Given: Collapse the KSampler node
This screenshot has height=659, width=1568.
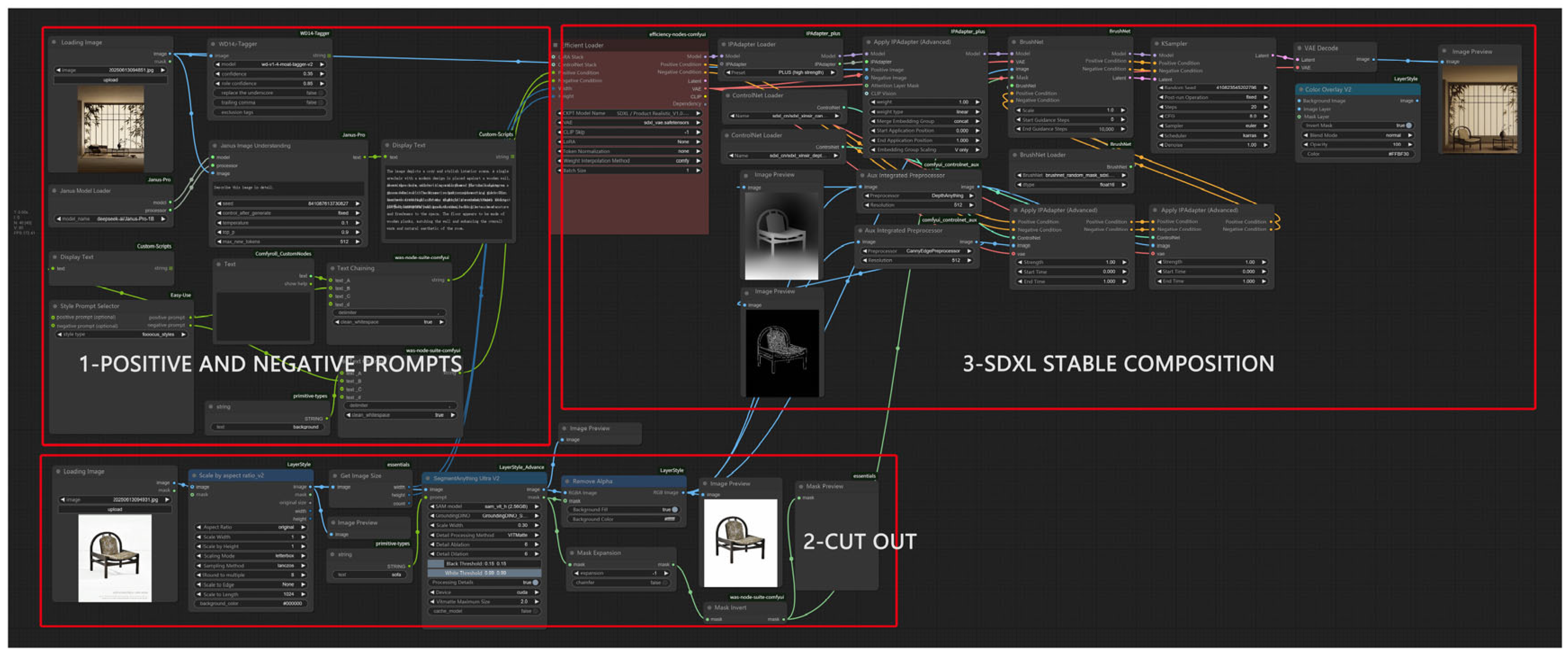Looking at the screenshot, I should (x=1156, y=44).
